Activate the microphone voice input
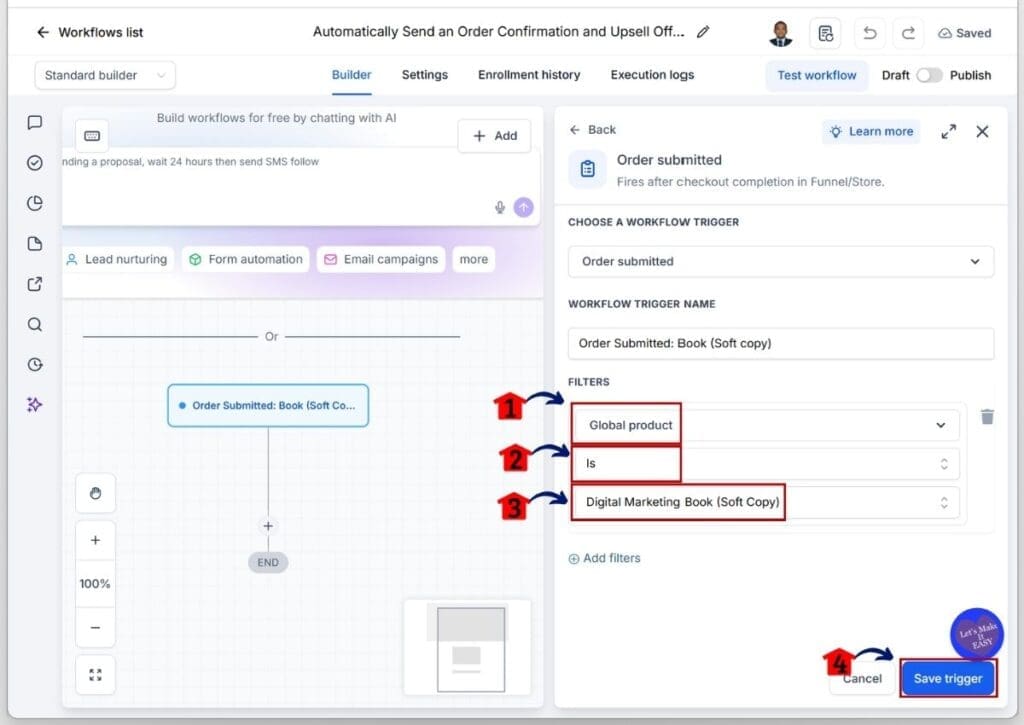Screen dimensions: 1024x725 pos(500,208)
